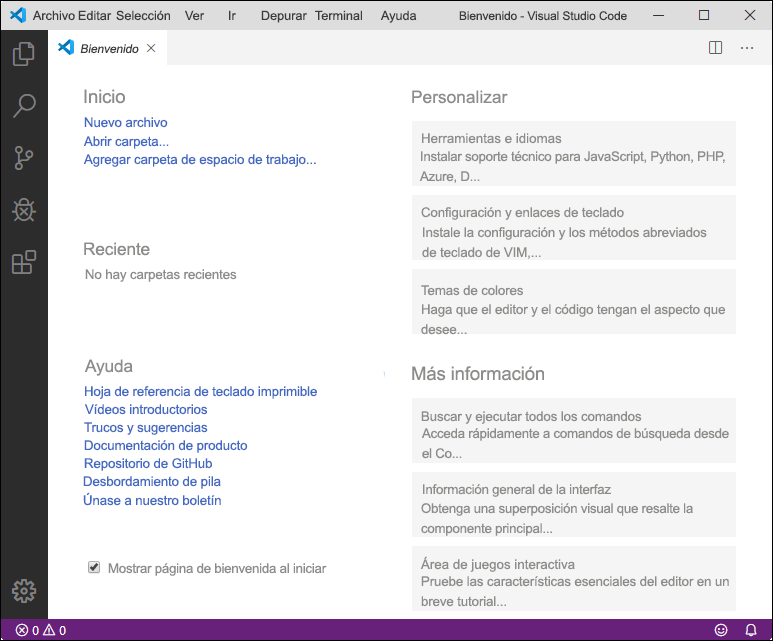This screenshot has width=773, height=641.
Task: Click Agregar carpeta de espacio de trabajo link
Action: point(200,160)
